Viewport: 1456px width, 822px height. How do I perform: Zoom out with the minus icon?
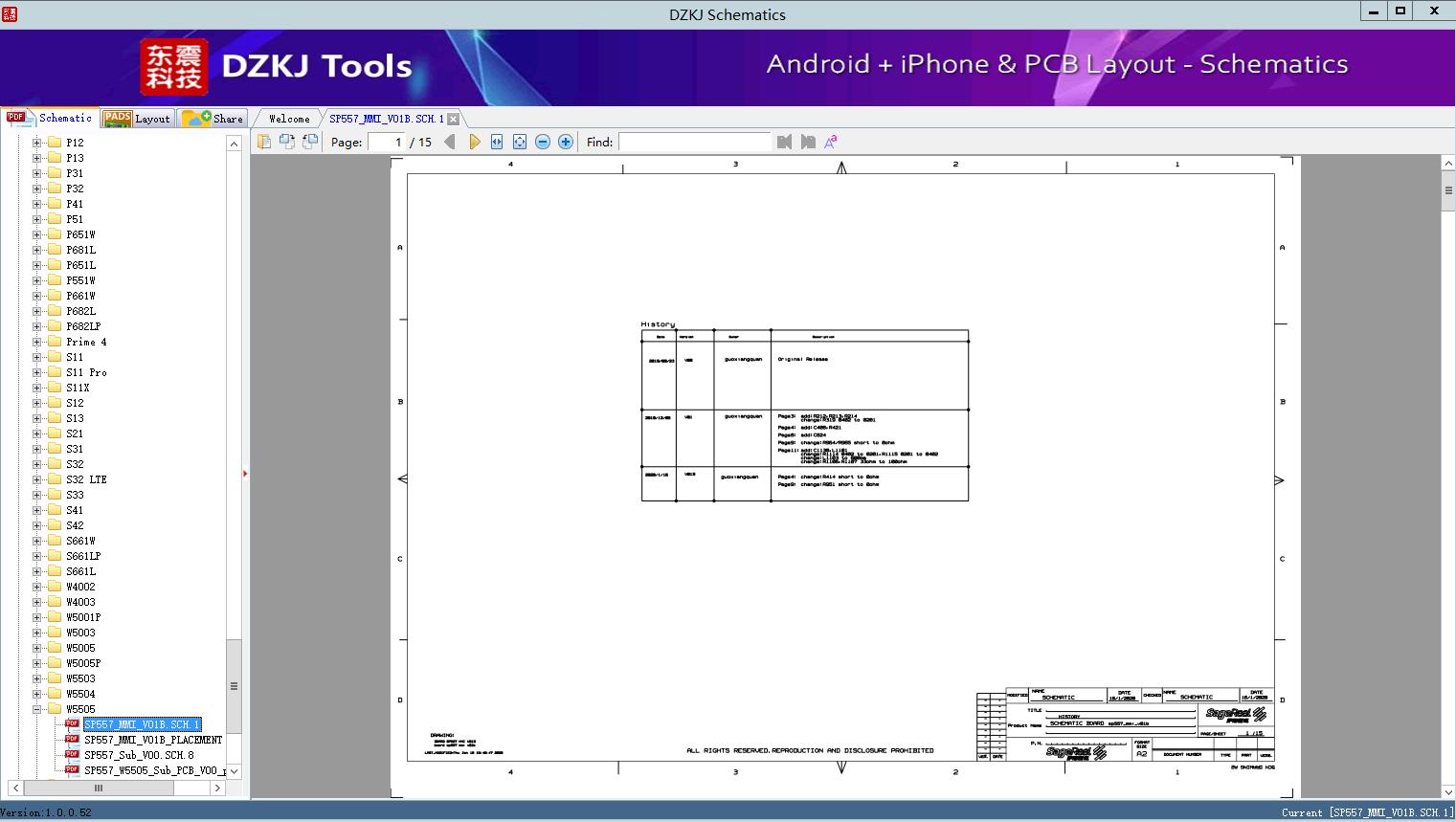click(543, 142)
